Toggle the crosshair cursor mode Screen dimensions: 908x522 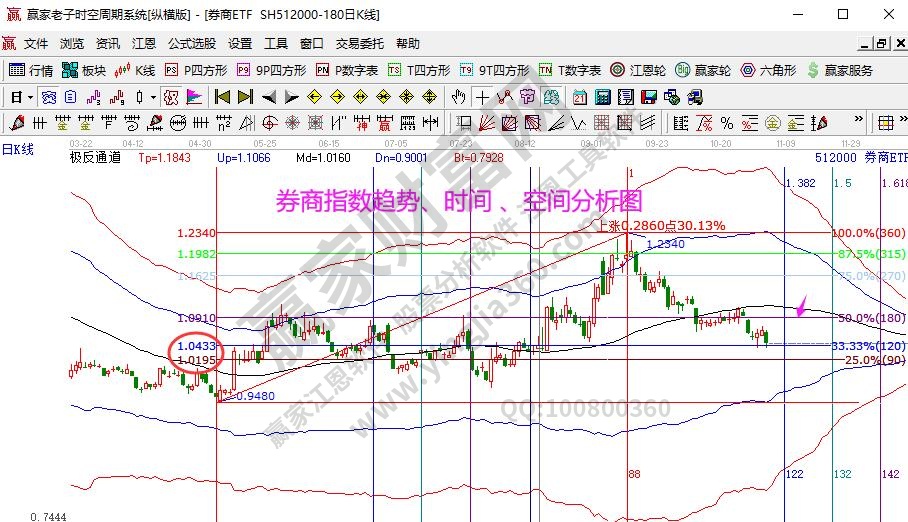483,97
